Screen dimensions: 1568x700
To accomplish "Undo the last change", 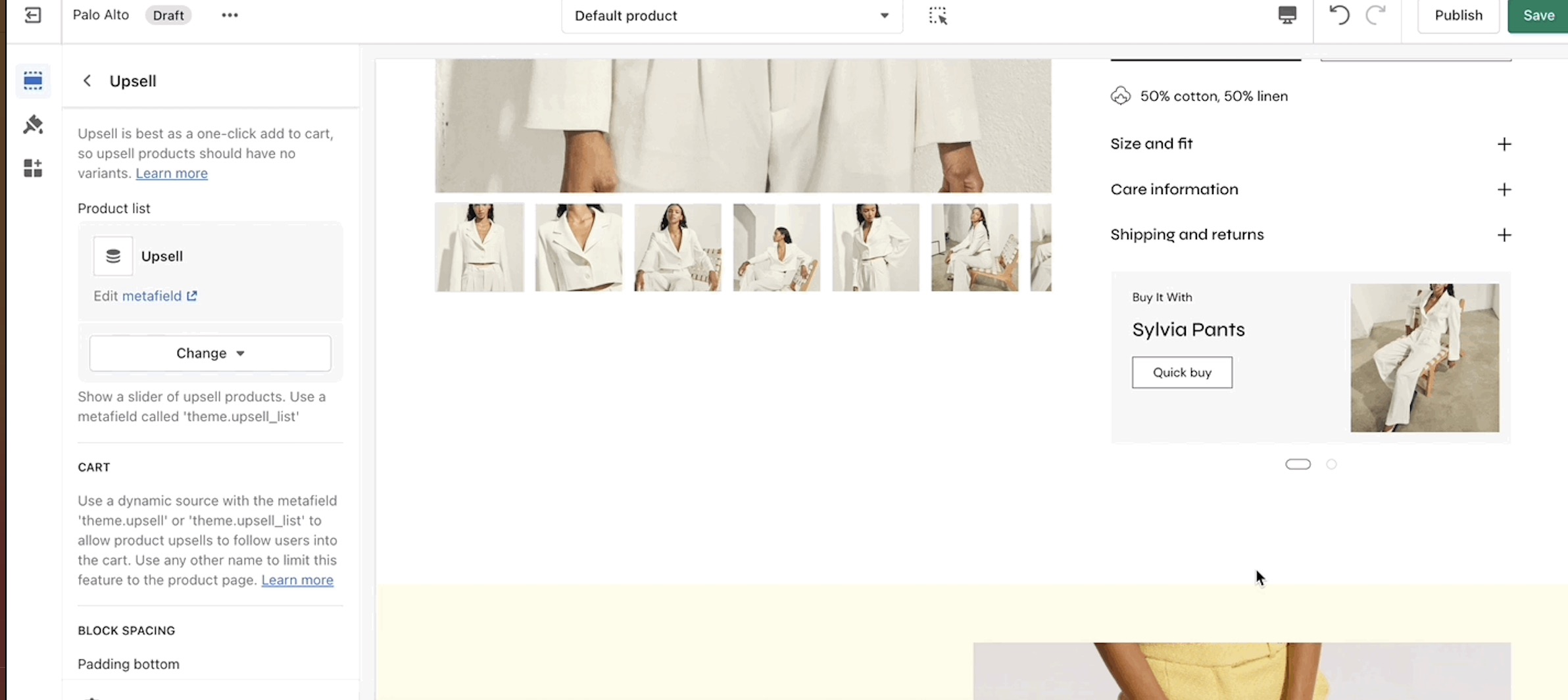I will [x=1339, y=15].
